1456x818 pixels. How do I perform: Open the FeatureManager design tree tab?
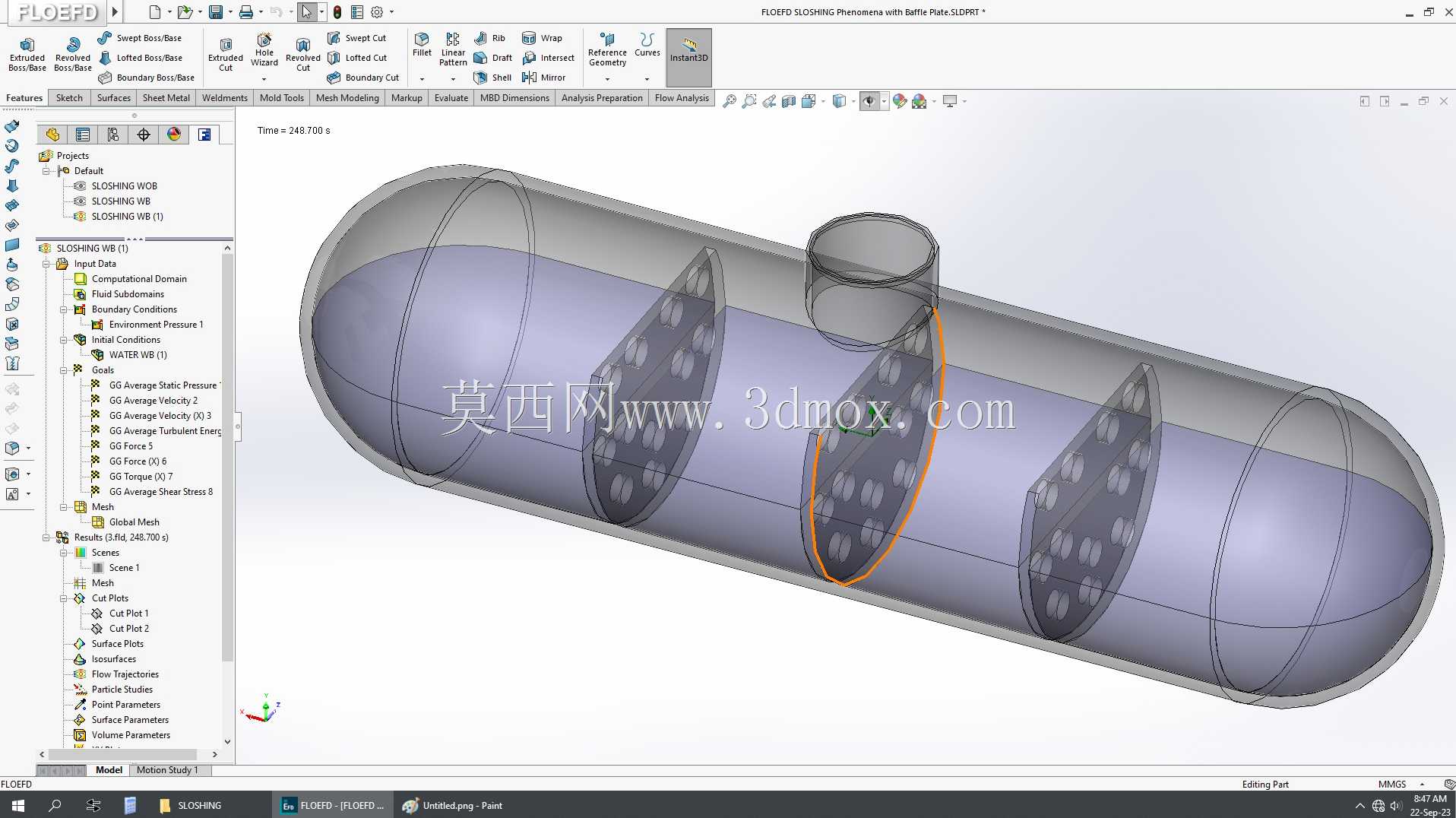tap(52, 135)
